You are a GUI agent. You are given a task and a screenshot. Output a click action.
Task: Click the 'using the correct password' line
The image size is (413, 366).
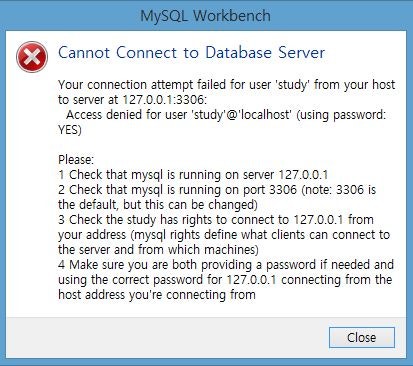(225, 280)
